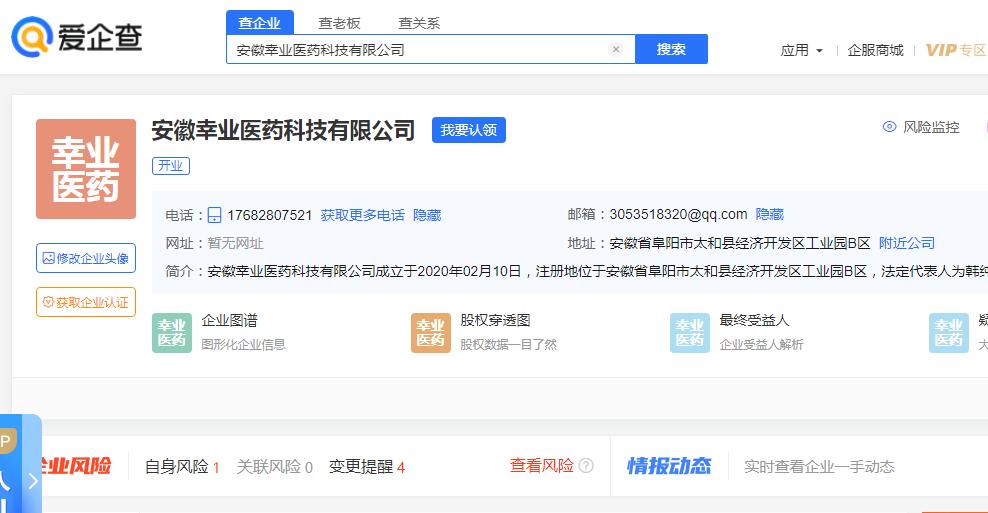Switch to the 查关系 tab
Screen dimensions: 988x513
(x=419, y=23)
